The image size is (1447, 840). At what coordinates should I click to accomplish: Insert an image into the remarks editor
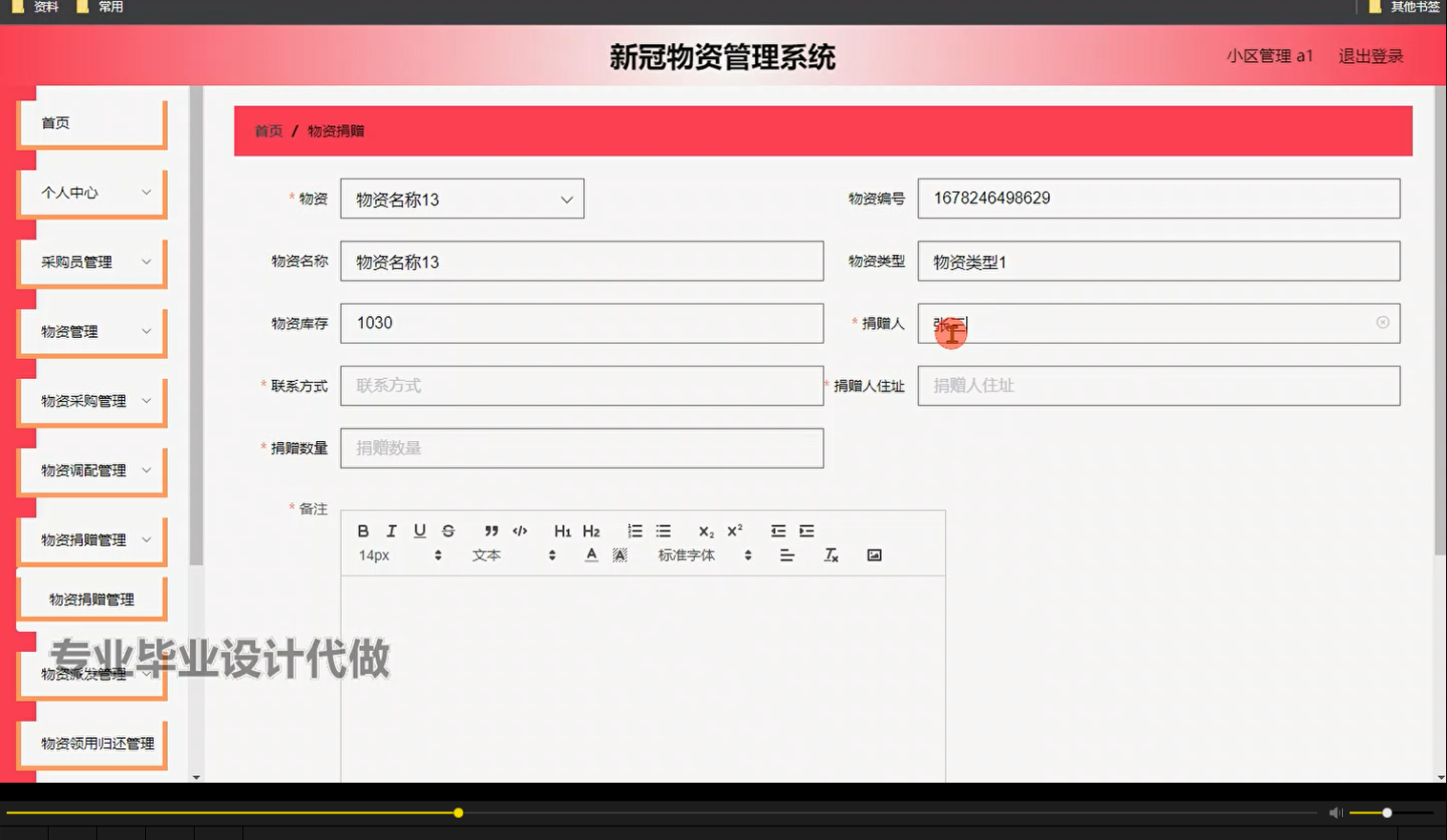[874, 555]
